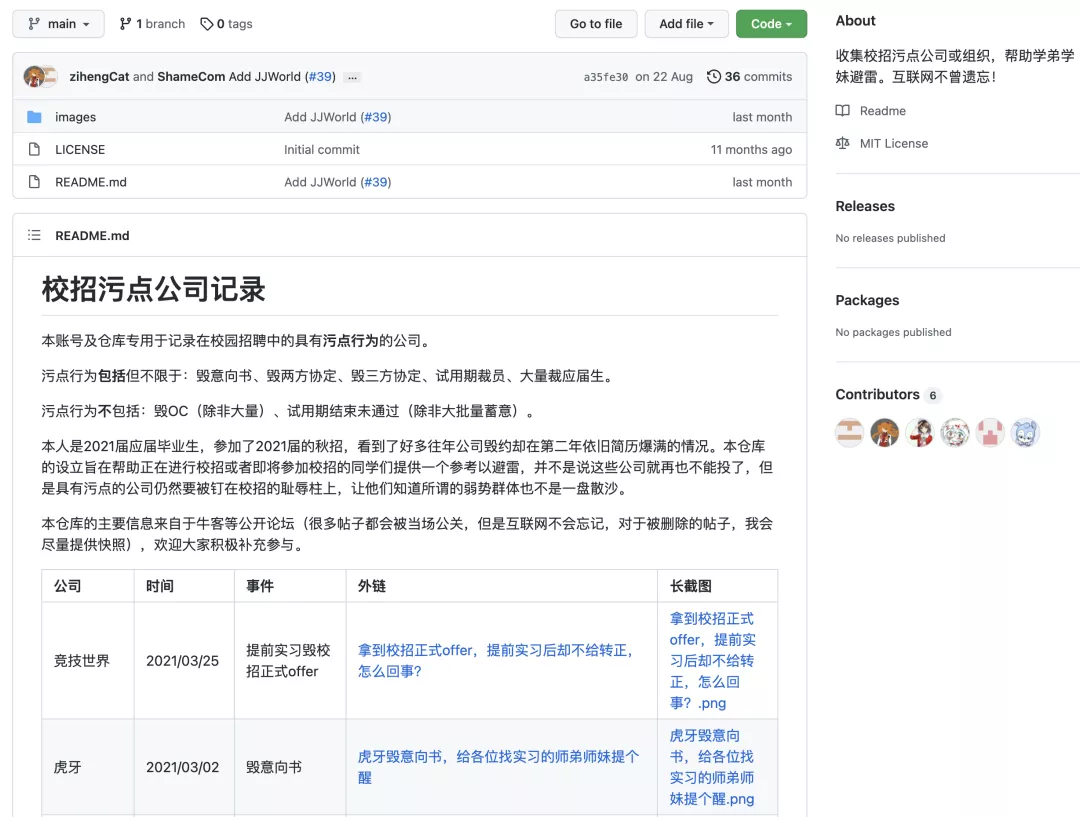Image resolution: width=1080 pixels, height=817 pixels.
Task: Click the fork icon beside 1 branch
Action: point(125,23)
